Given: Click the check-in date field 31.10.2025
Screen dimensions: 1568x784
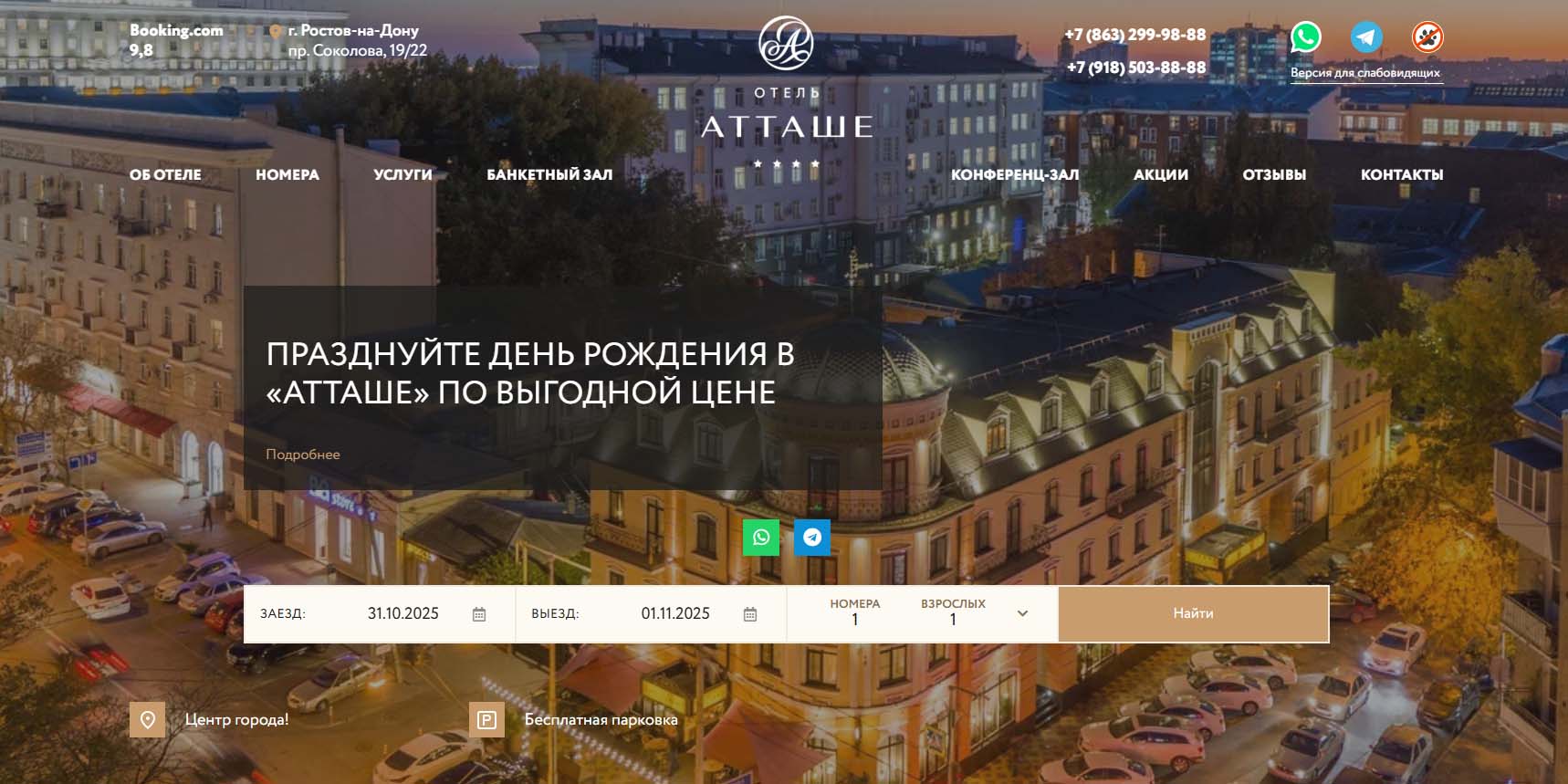Looking at the screenshot, I should click(x=402, y=613).
